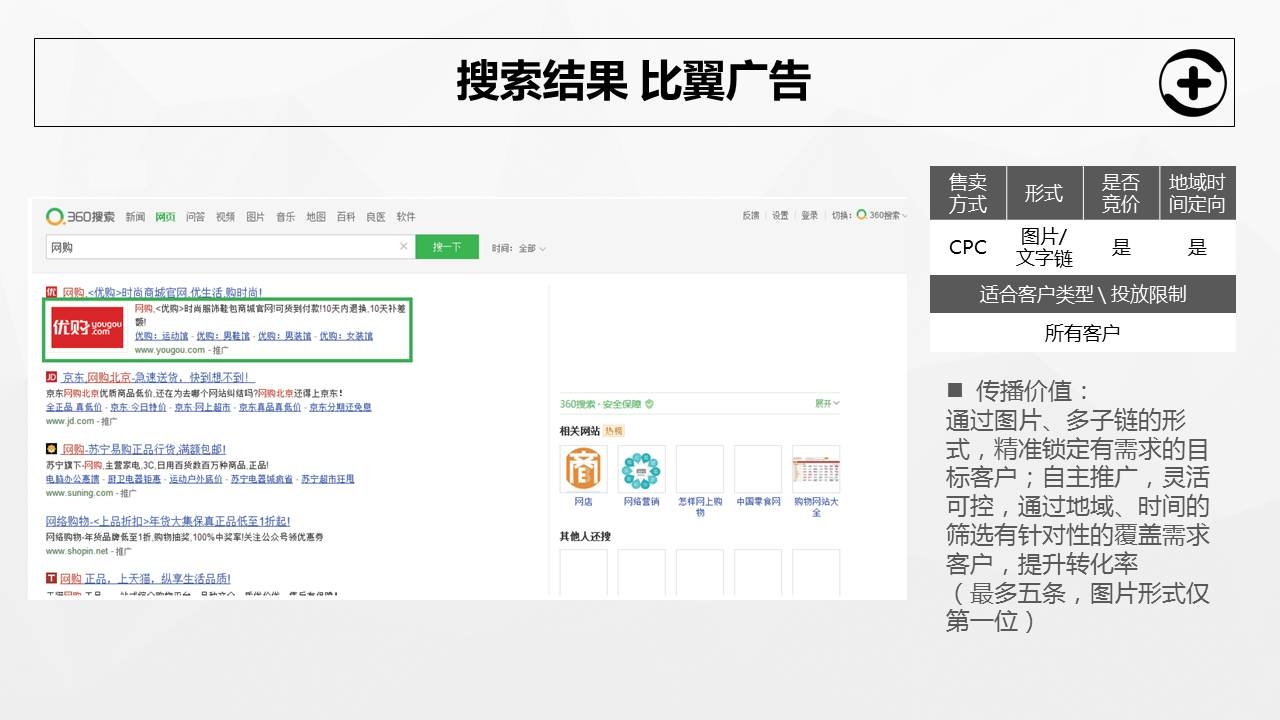Click the Suning favicon beside 苏宁易购 result
The width and height of the screenshot is (1280, 720).
[51, 449]
